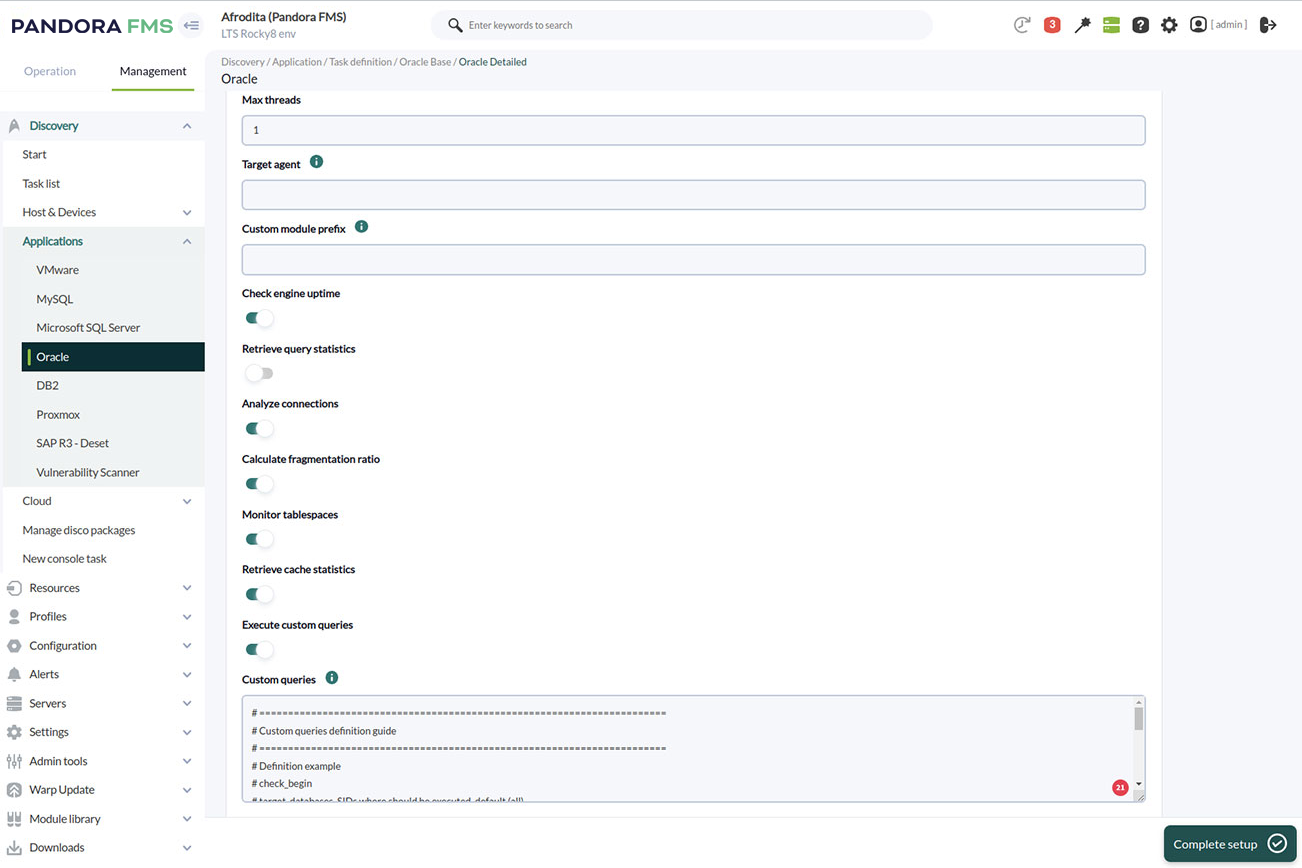The height and width of the screenshot is (868, 1302).
Task: Open the Task list link
Action: point(41,184)
